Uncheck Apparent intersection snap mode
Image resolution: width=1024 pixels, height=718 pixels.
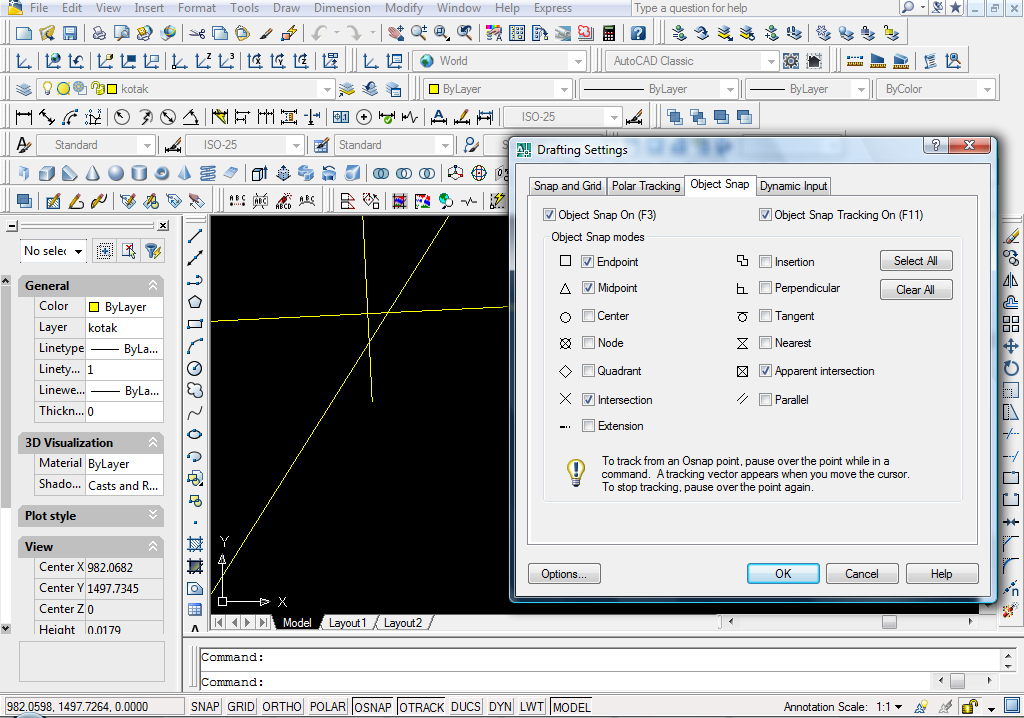click(x=765, y=370)
